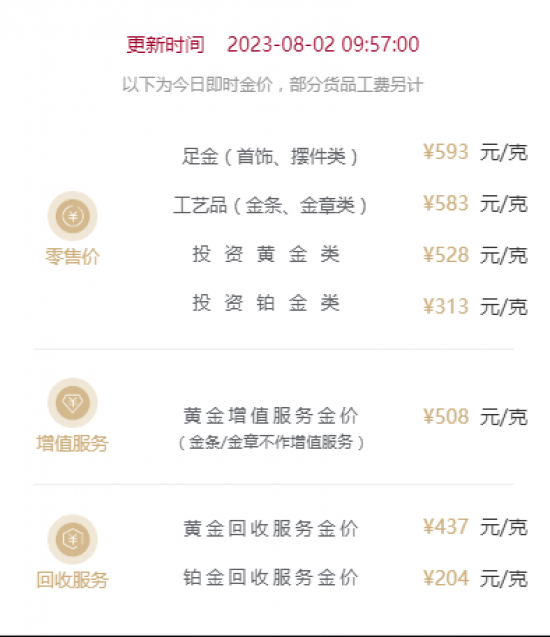
Task: Click the 投资铂金类 row label
Action: tap(266, 303)
